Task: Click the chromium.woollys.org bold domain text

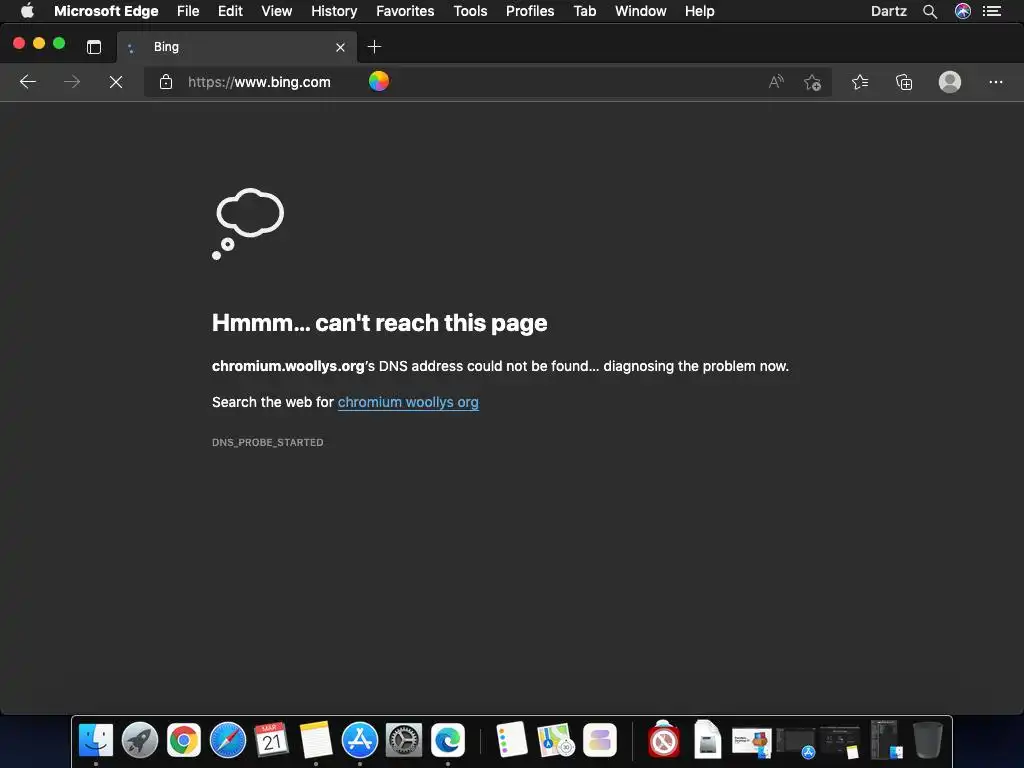Action: pos(288,366)
